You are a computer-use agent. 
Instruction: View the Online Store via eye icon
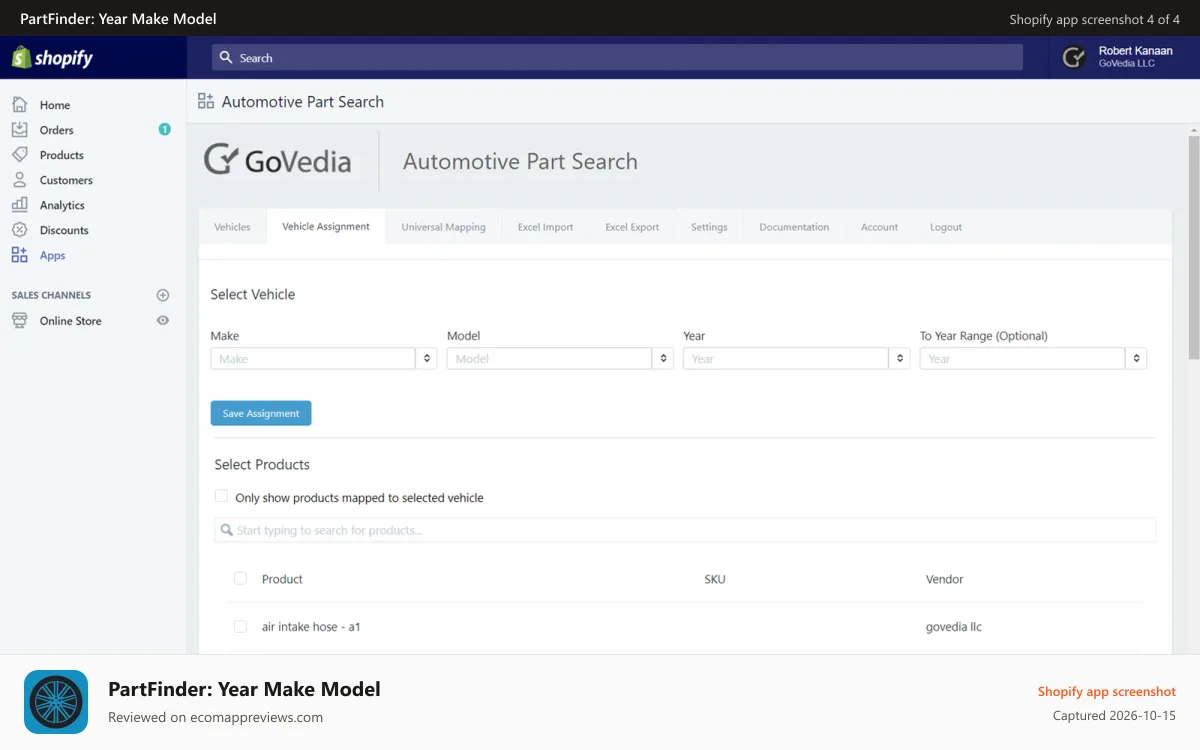tap(163, 320)
